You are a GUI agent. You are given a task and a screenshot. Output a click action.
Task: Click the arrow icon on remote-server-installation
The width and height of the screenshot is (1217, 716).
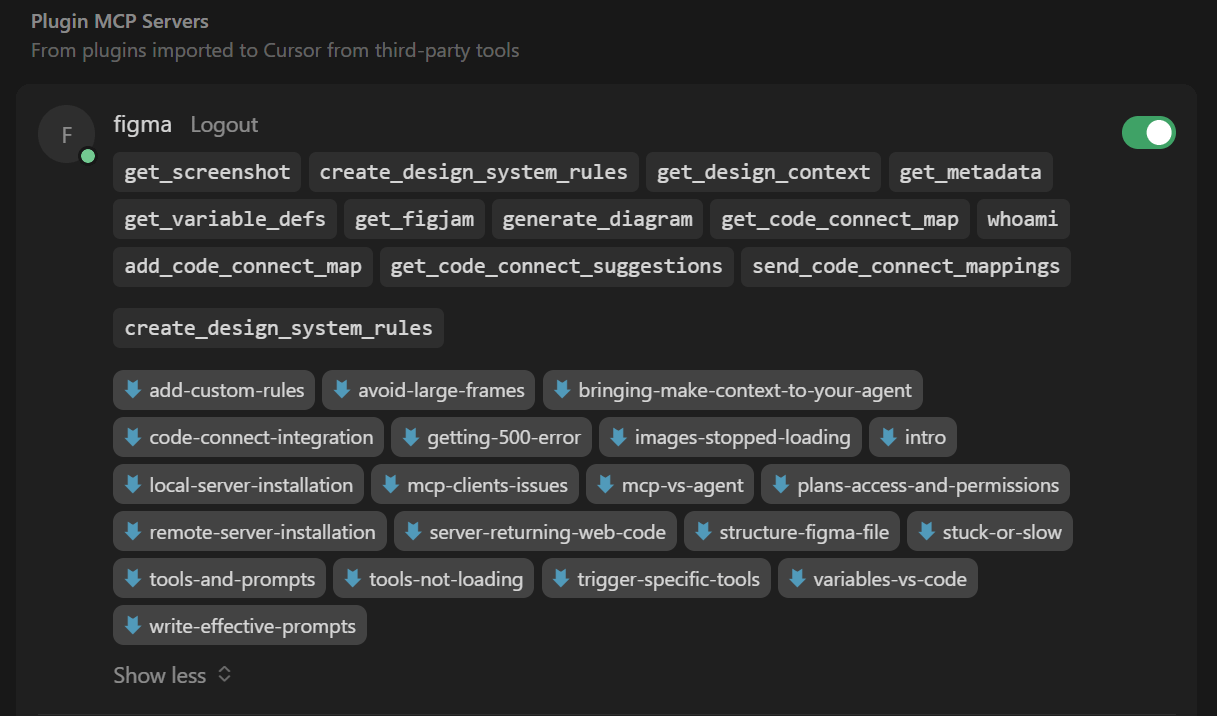point(132,531)
